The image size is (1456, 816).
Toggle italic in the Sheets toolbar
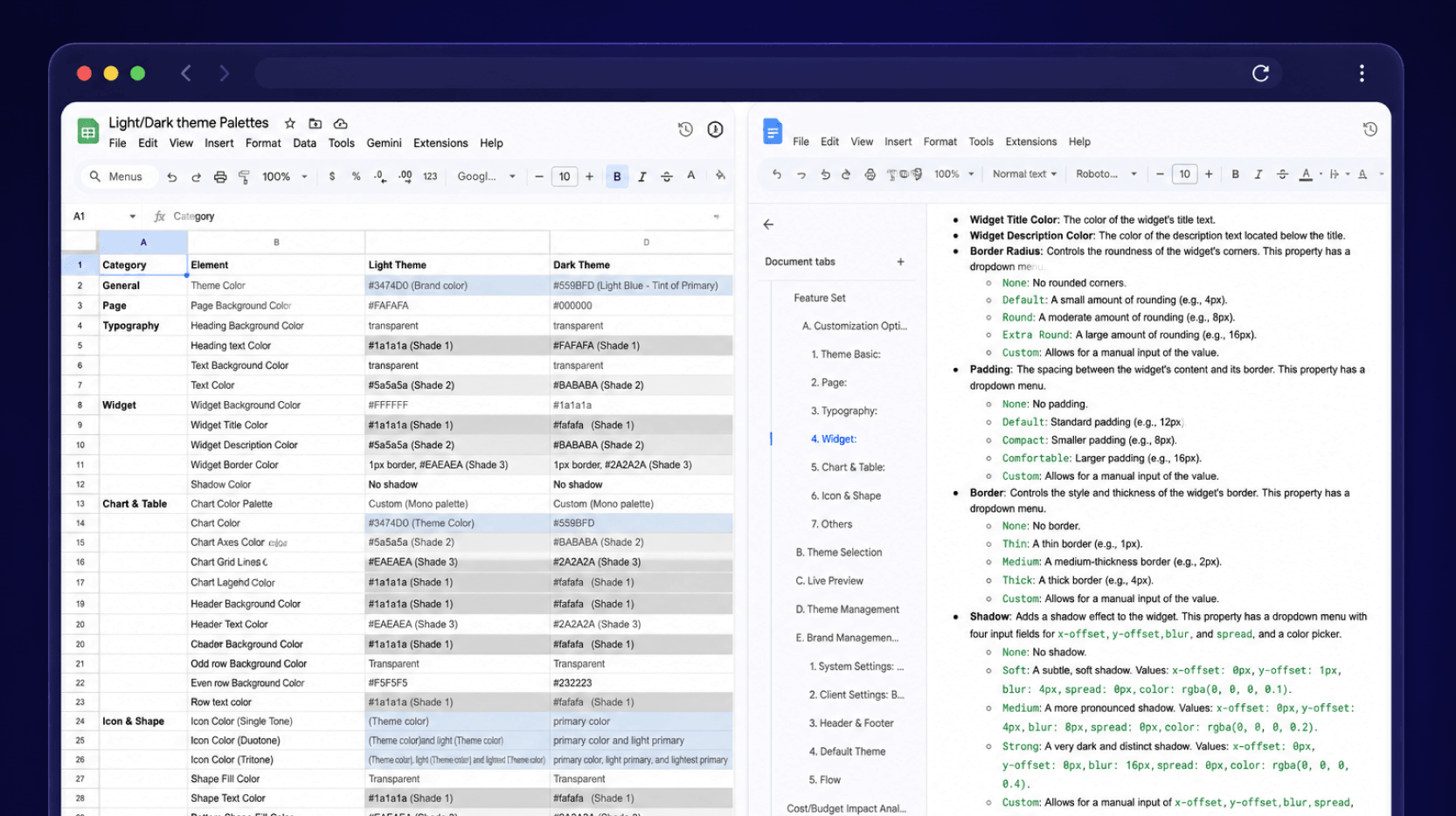coord(642,176)
